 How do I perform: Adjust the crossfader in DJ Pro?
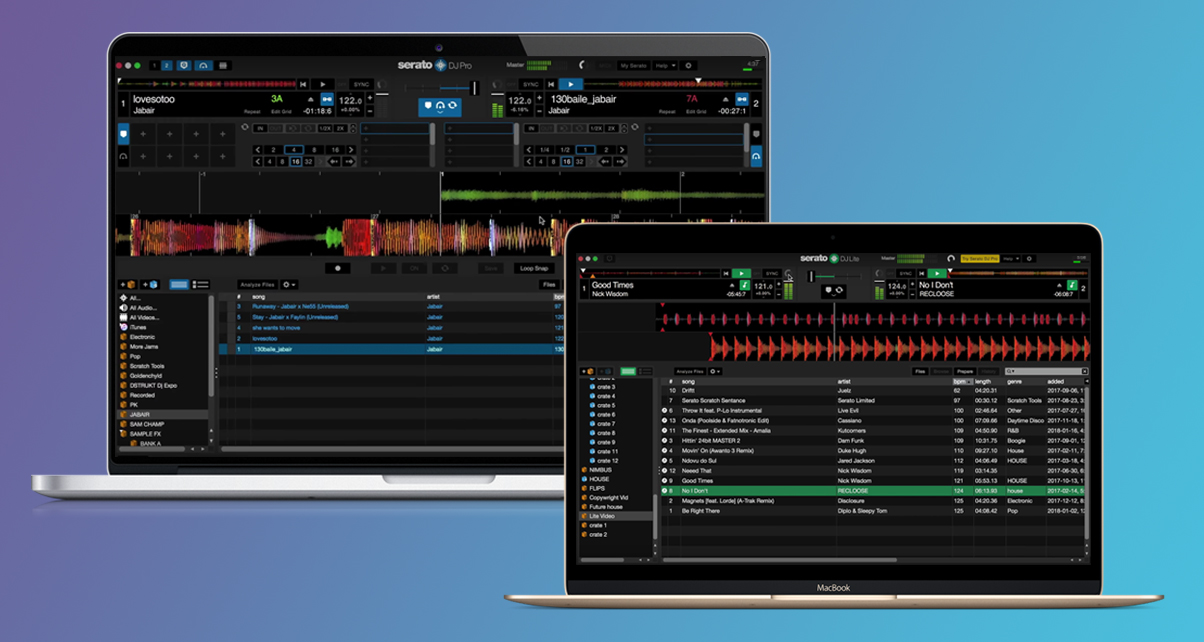point(440,87)
